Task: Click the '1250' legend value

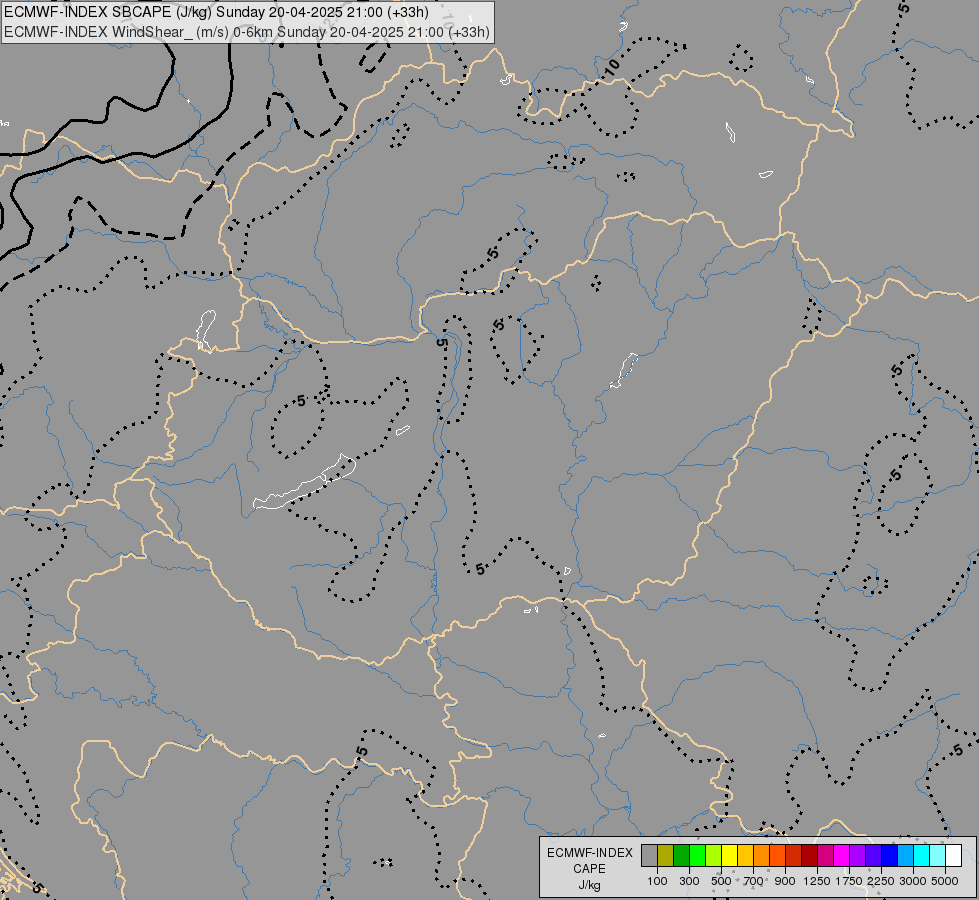Action: (817, 881)
